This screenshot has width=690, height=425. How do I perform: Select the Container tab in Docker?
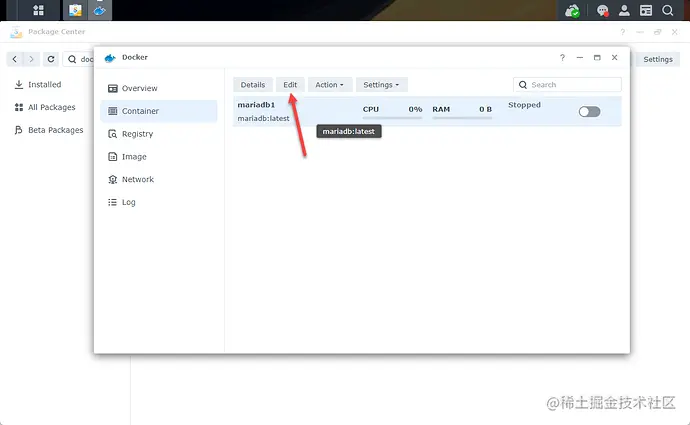pos(159,111)
